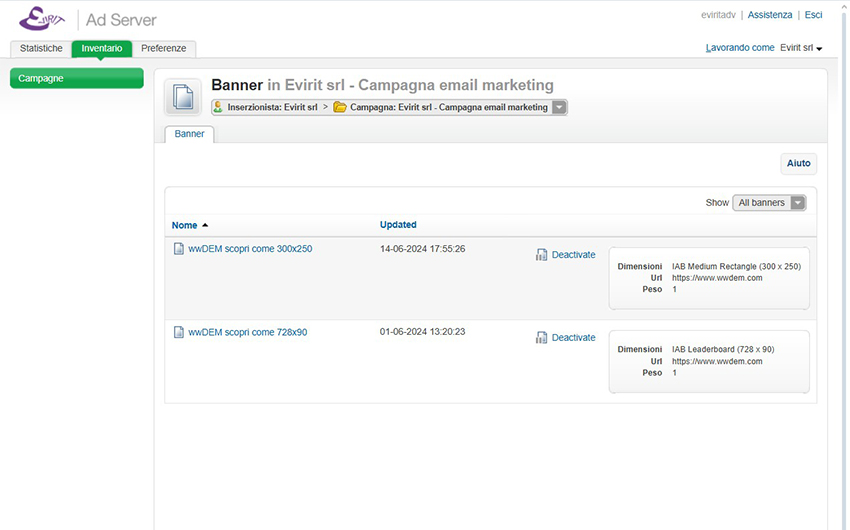Click the Esci logout link
The height and width of the screenshot is (530, 850).
tap(813, 15)
